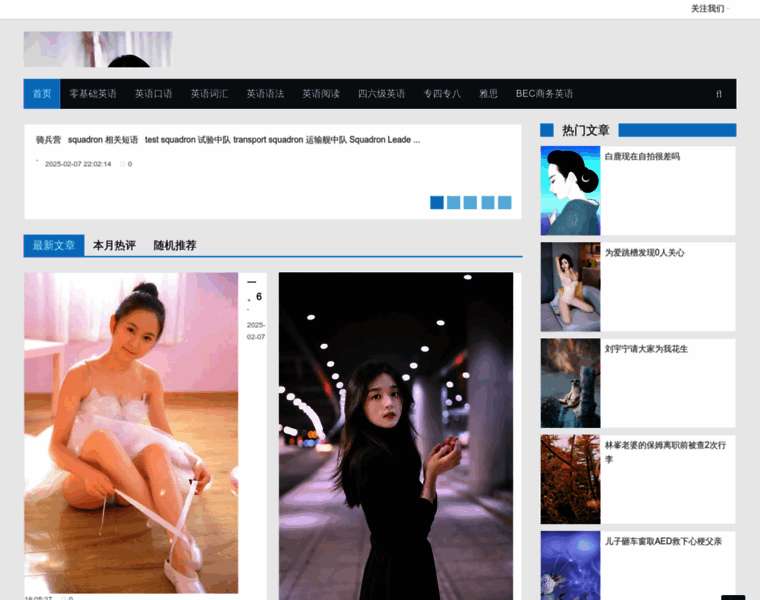The image size is (760, 600).
Task: Open the 英语口语 menu item
Action: click(154, 94)
